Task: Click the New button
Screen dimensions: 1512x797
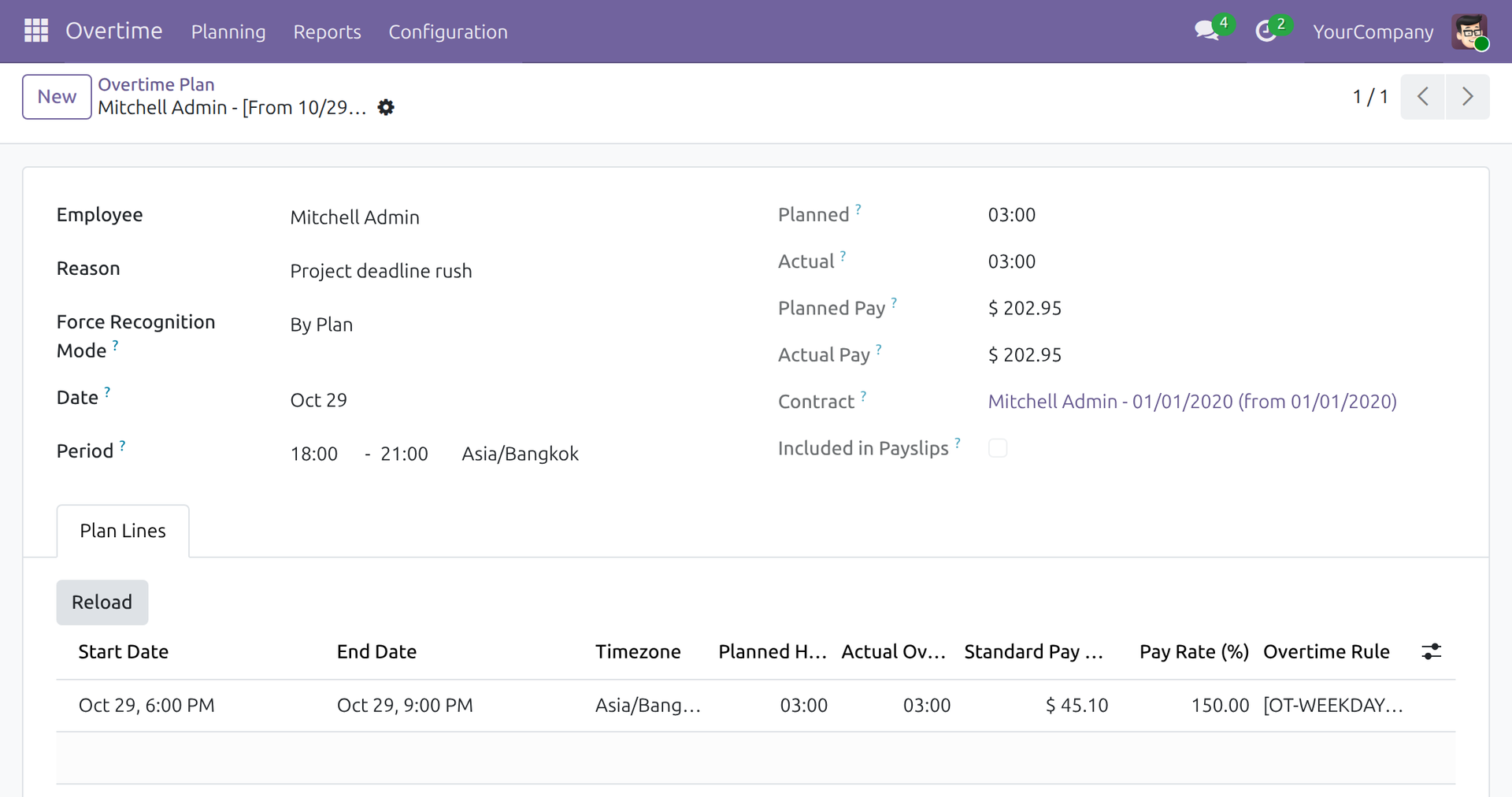Action: click(57, 97)
